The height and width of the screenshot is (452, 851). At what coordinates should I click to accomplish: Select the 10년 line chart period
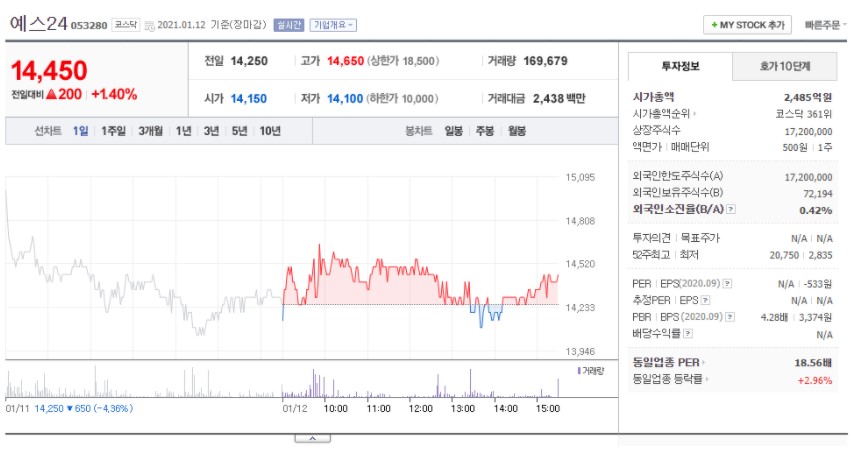pyautogui.click(x=270, y=131)
